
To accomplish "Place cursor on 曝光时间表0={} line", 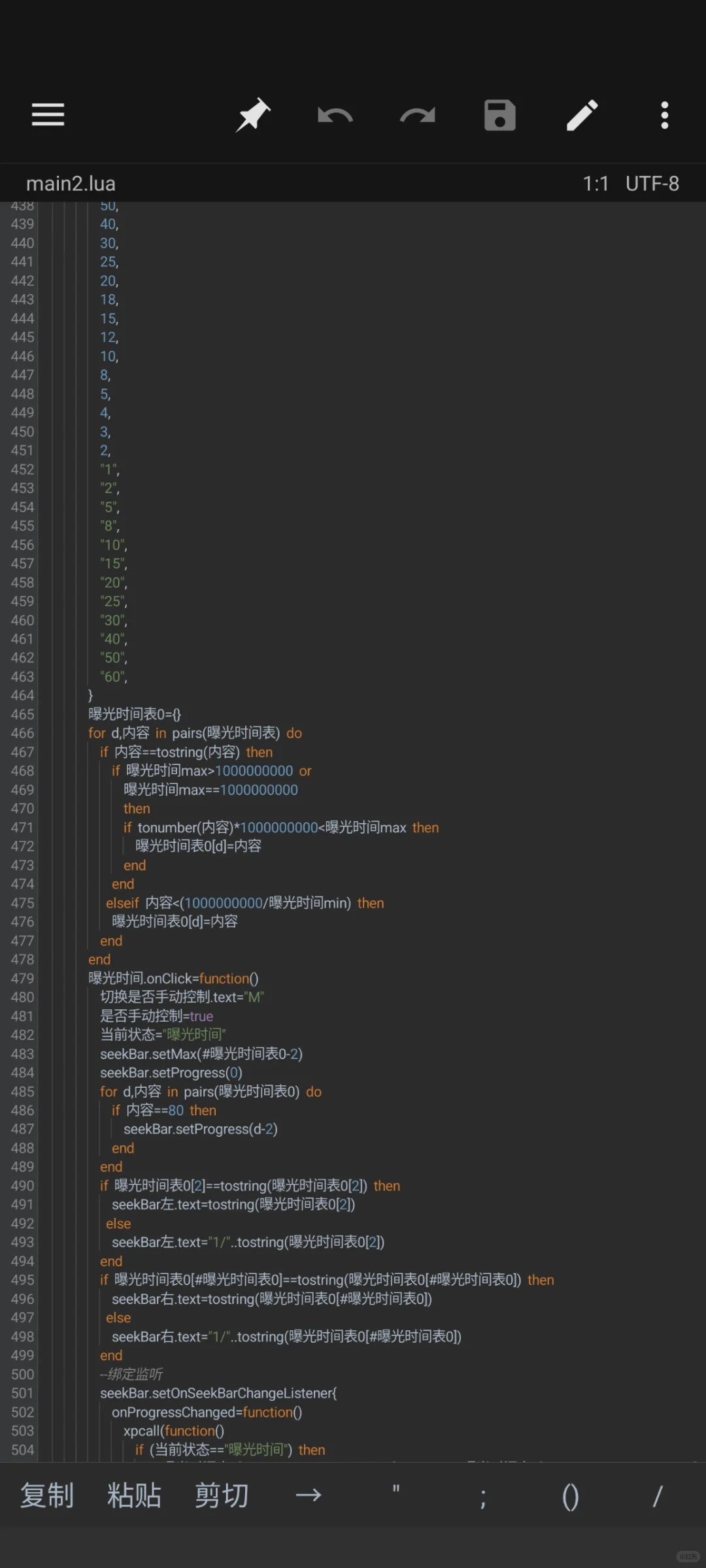I will [x=135, y=714].
